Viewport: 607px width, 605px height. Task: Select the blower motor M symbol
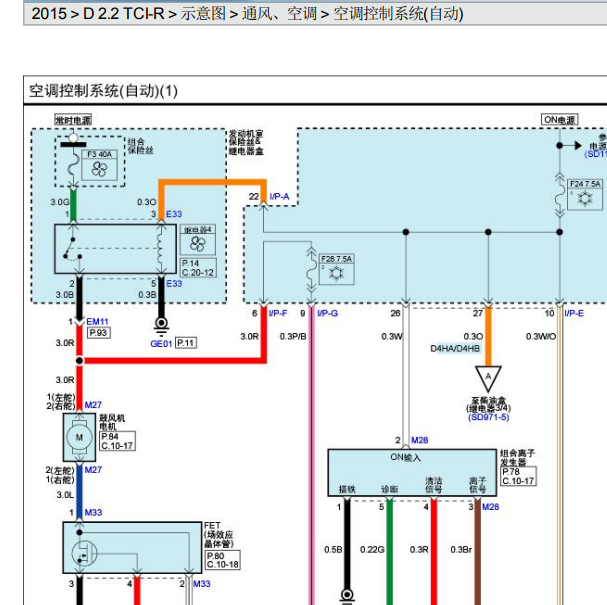click(79, 437)
